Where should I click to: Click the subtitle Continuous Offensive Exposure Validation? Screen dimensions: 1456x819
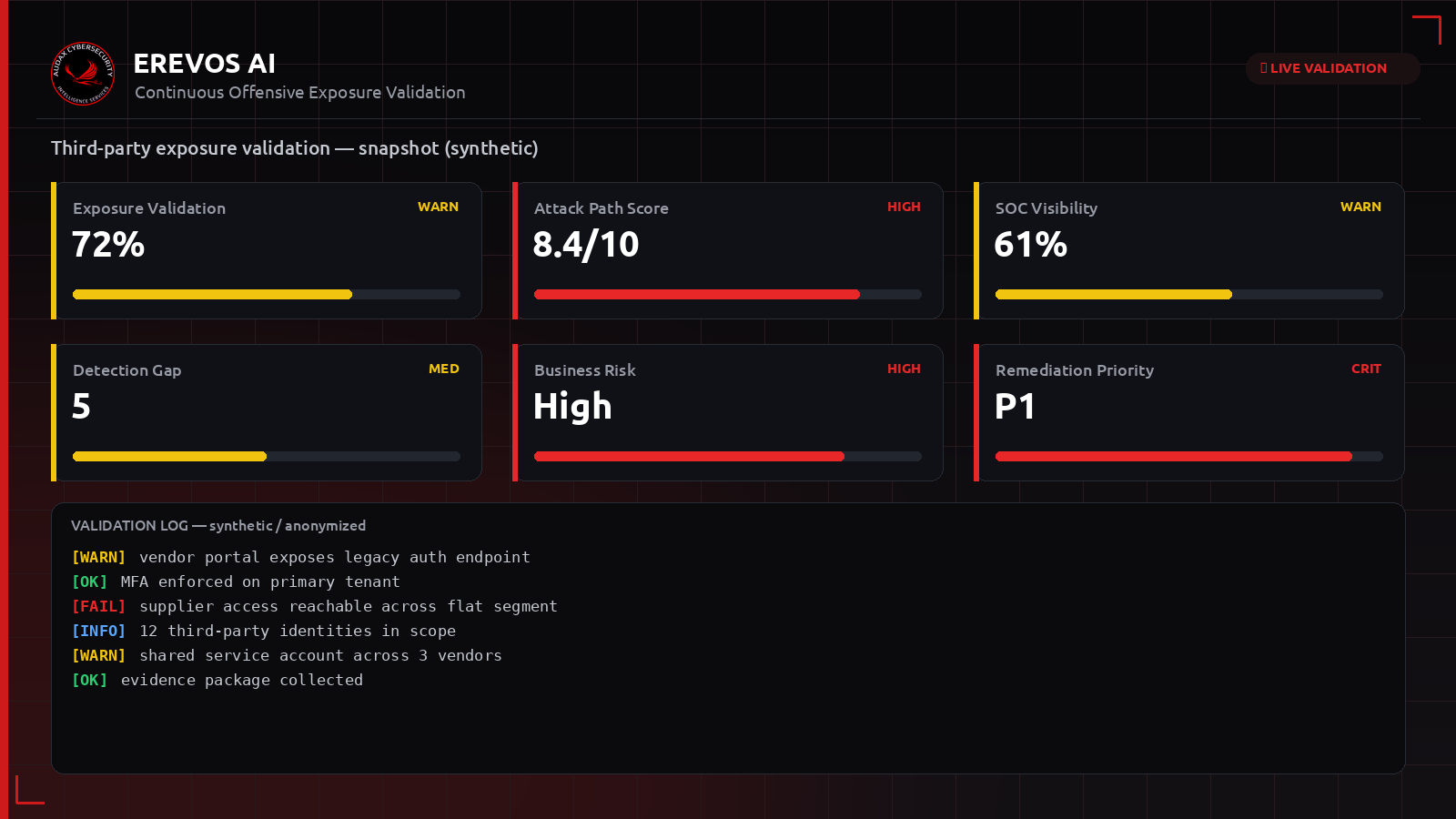coord(299,93)
